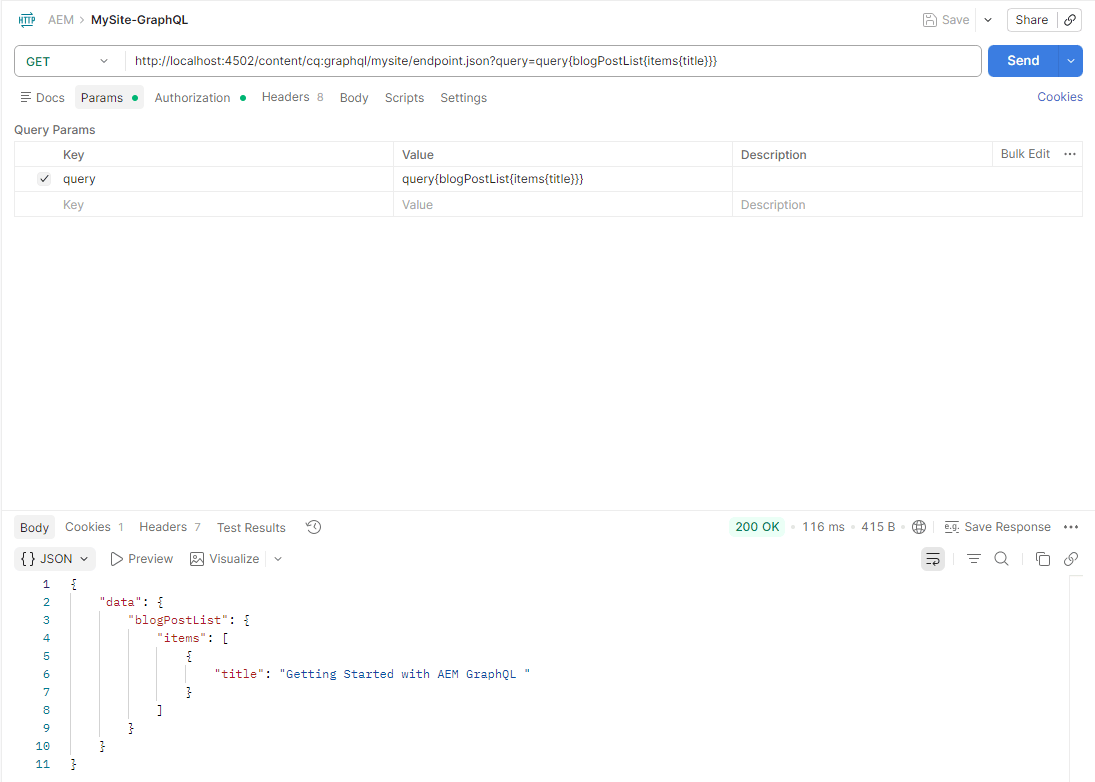Open the Visualize response view
The image size is (1095, 782).
225,559
